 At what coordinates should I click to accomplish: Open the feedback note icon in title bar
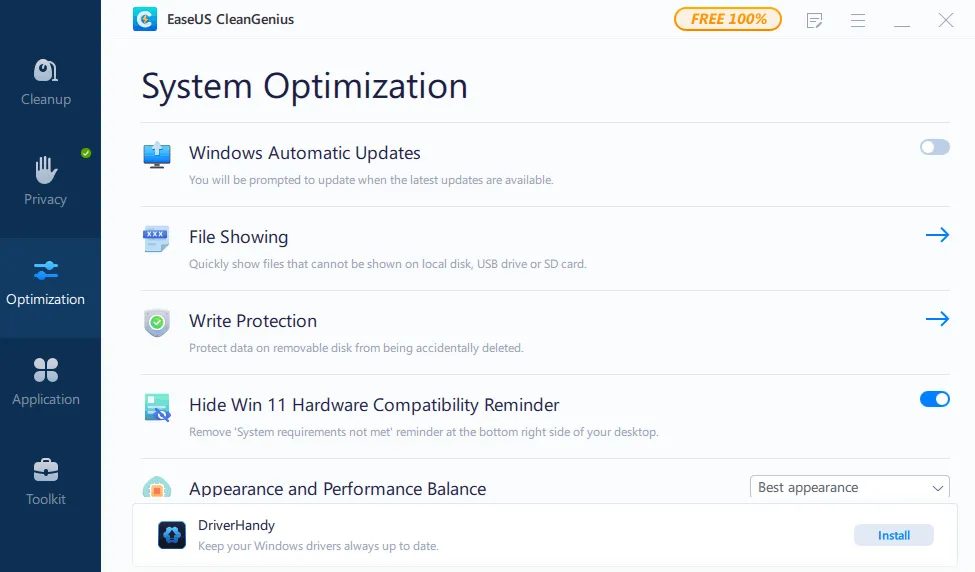coord(815,20)
